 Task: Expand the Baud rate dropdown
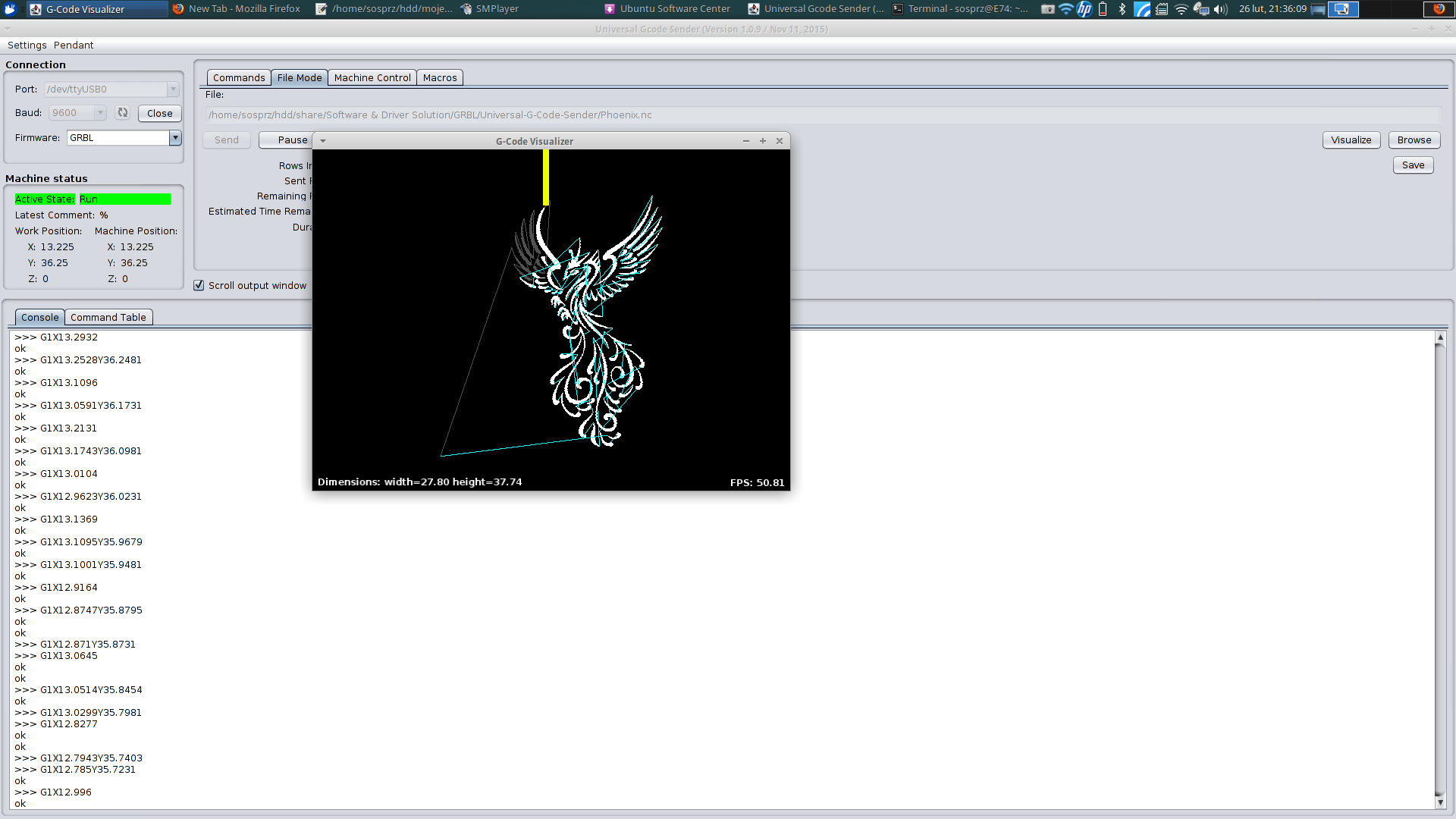(x=99, y=113)
